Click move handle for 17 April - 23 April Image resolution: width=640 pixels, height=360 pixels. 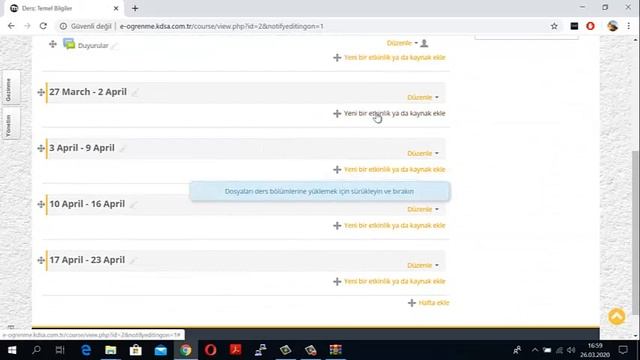(41, 260)
